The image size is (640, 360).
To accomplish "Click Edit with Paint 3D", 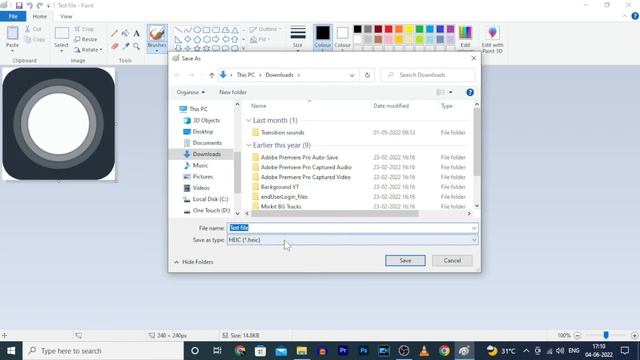I will coord(492,39).
